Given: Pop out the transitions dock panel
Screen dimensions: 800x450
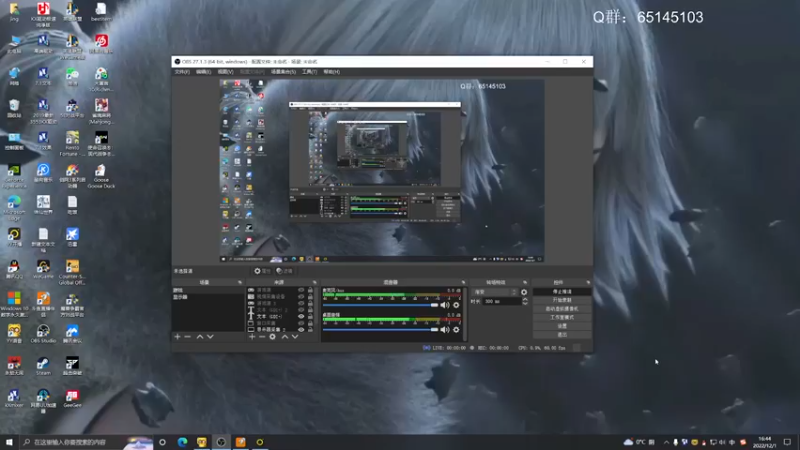Looking at the screenshot, I should pos(524,282).
